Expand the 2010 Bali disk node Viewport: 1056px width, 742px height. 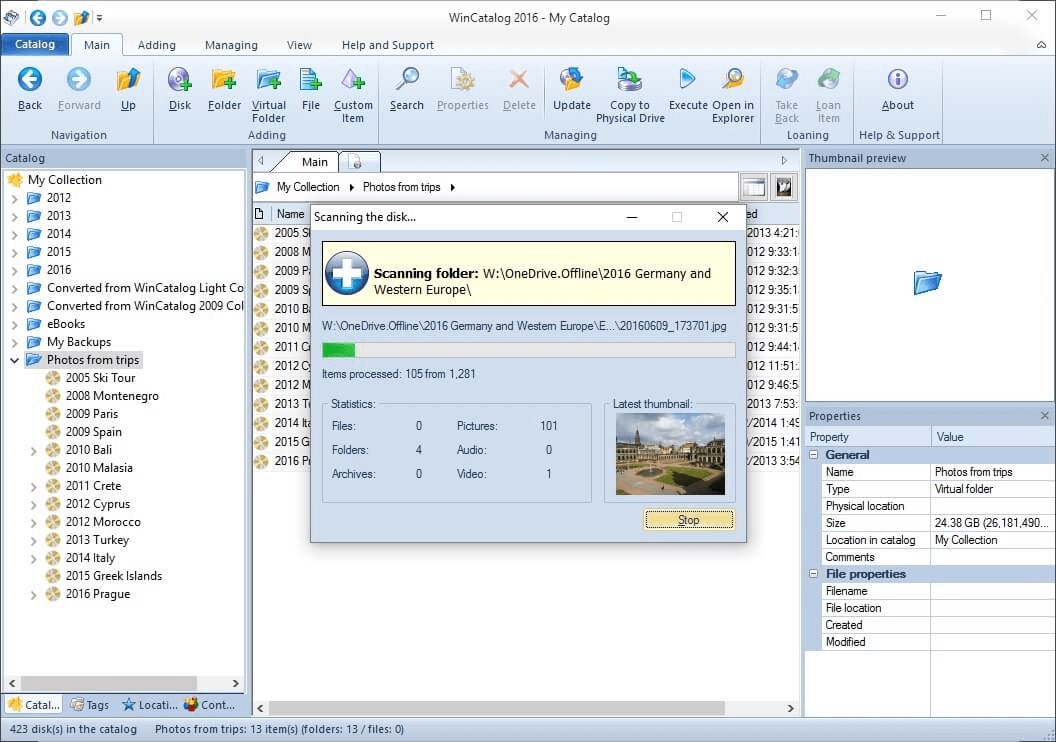pos(34,450)
